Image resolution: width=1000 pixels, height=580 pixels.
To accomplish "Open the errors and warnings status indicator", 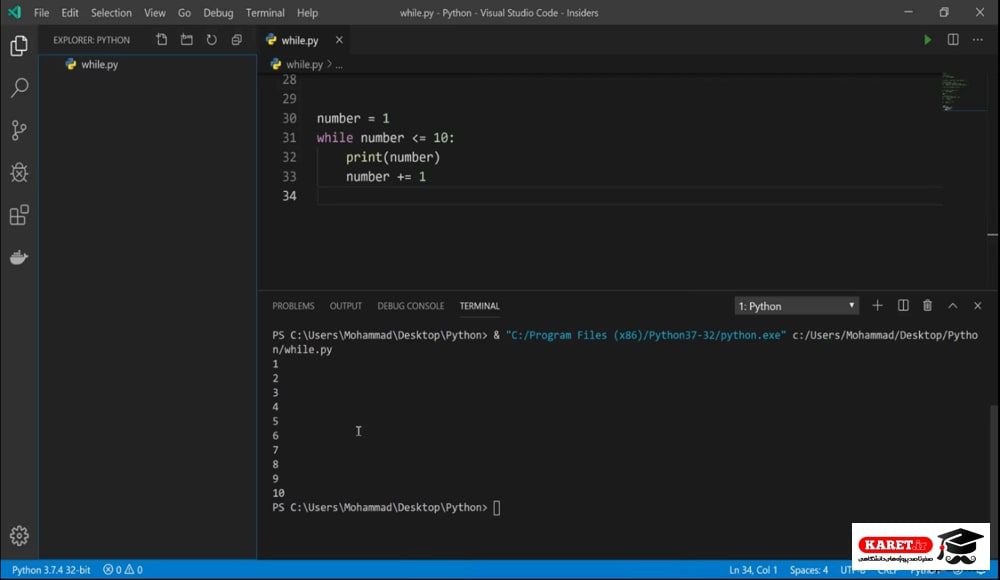I will tap(123, 570).
